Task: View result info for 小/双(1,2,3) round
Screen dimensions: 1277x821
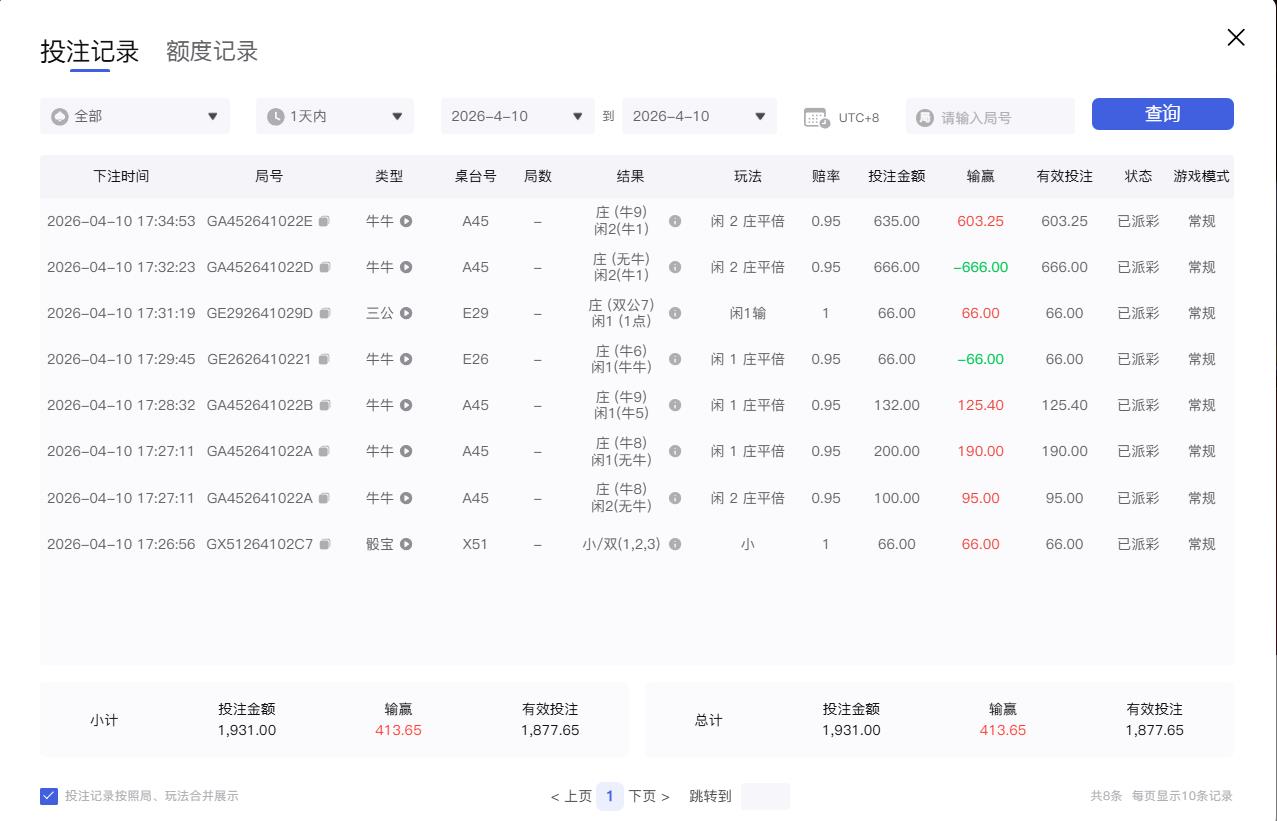Action: click(674, 544)
